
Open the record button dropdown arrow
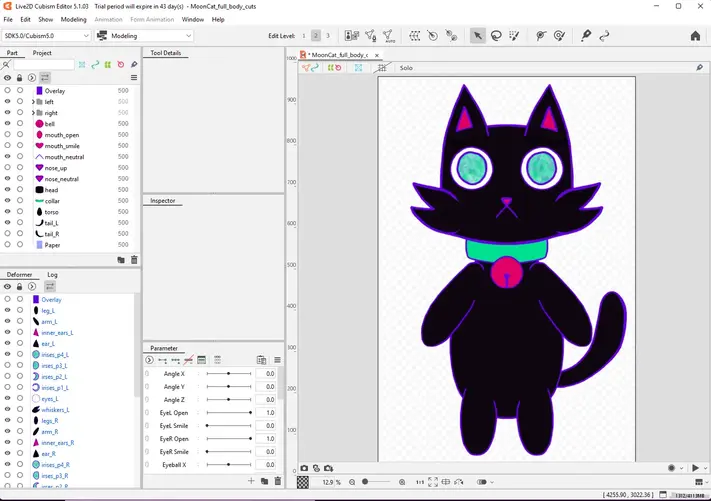tap(681, 468)
